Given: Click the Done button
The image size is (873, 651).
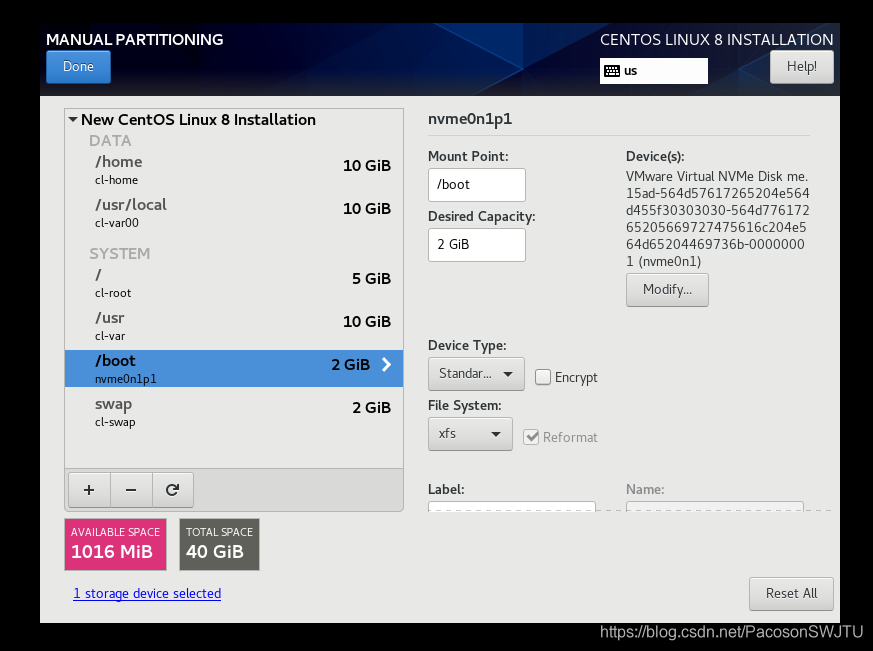Looking at the screenshot, I should point(79,67).
